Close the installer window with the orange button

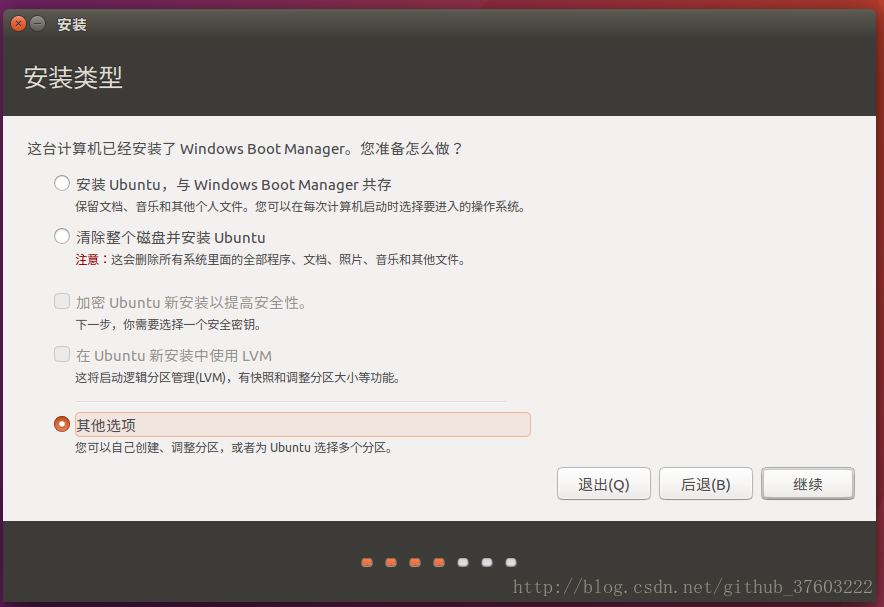pyautogui.click(x=19, y=24)
